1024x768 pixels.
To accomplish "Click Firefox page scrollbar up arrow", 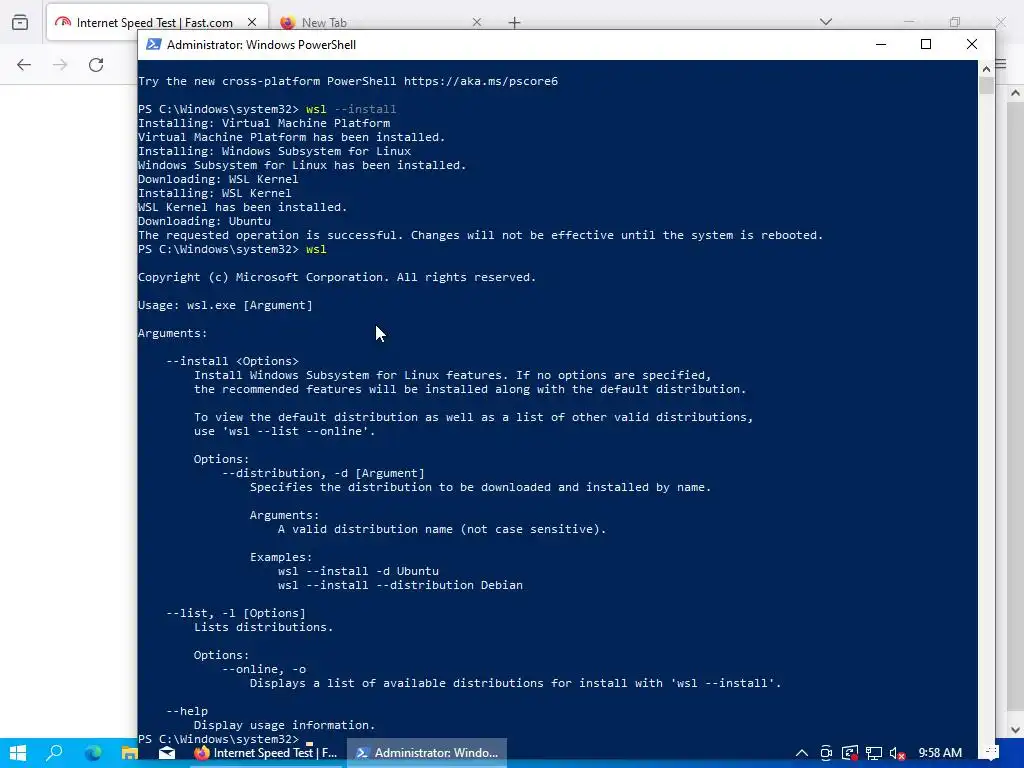I will tap(1016, 93).
